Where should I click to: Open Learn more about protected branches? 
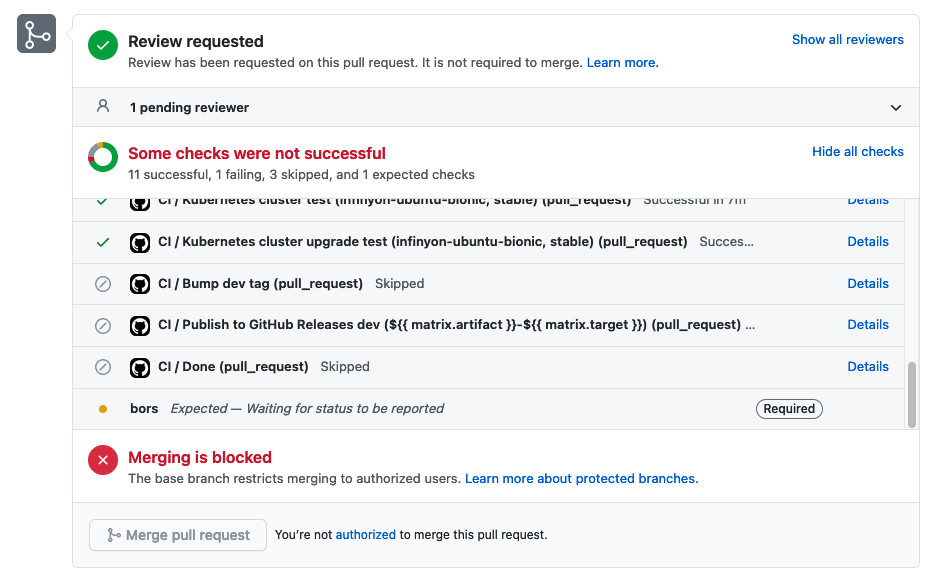pos(580,478)
